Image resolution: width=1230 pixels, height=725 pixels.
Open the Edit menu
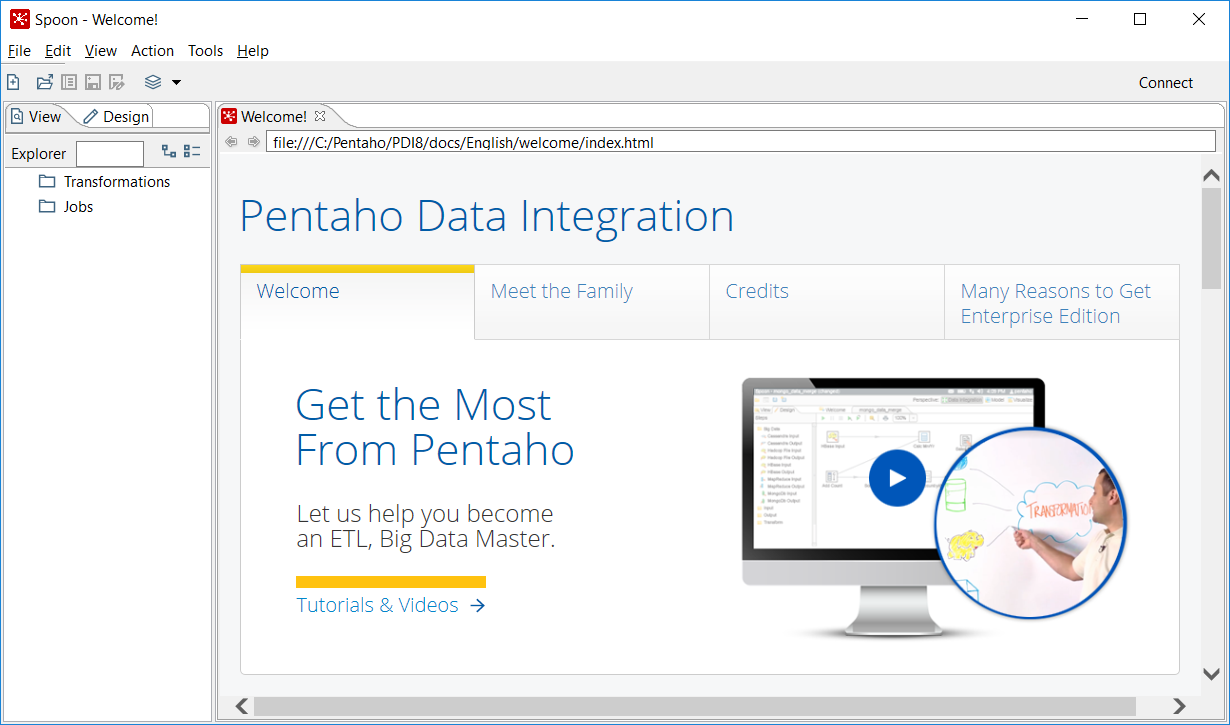(x=58, y=51)
